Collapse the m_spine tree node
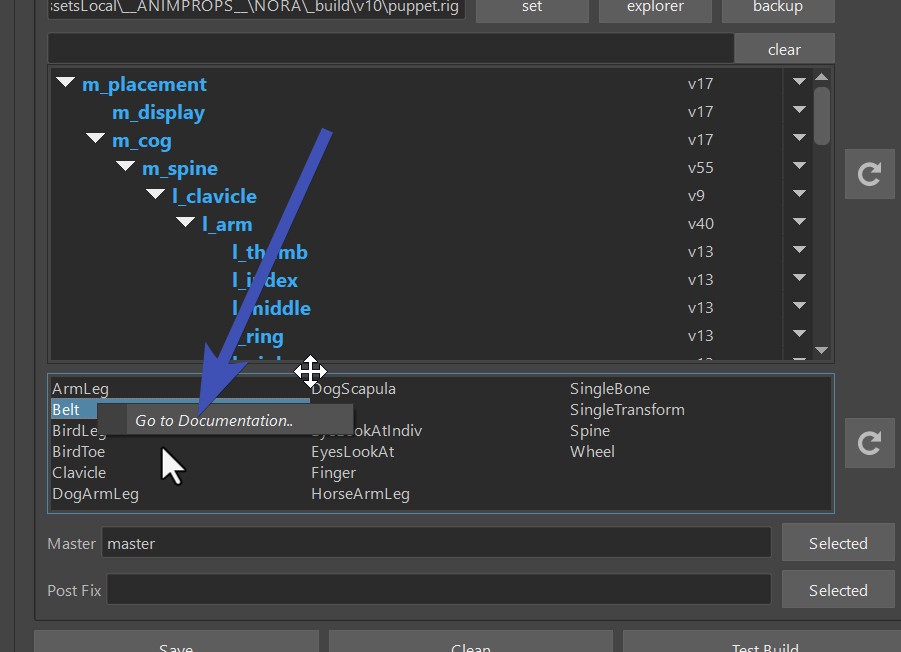Image resolution: width=901 pixels, height=652 pixels. pos(126,168)
